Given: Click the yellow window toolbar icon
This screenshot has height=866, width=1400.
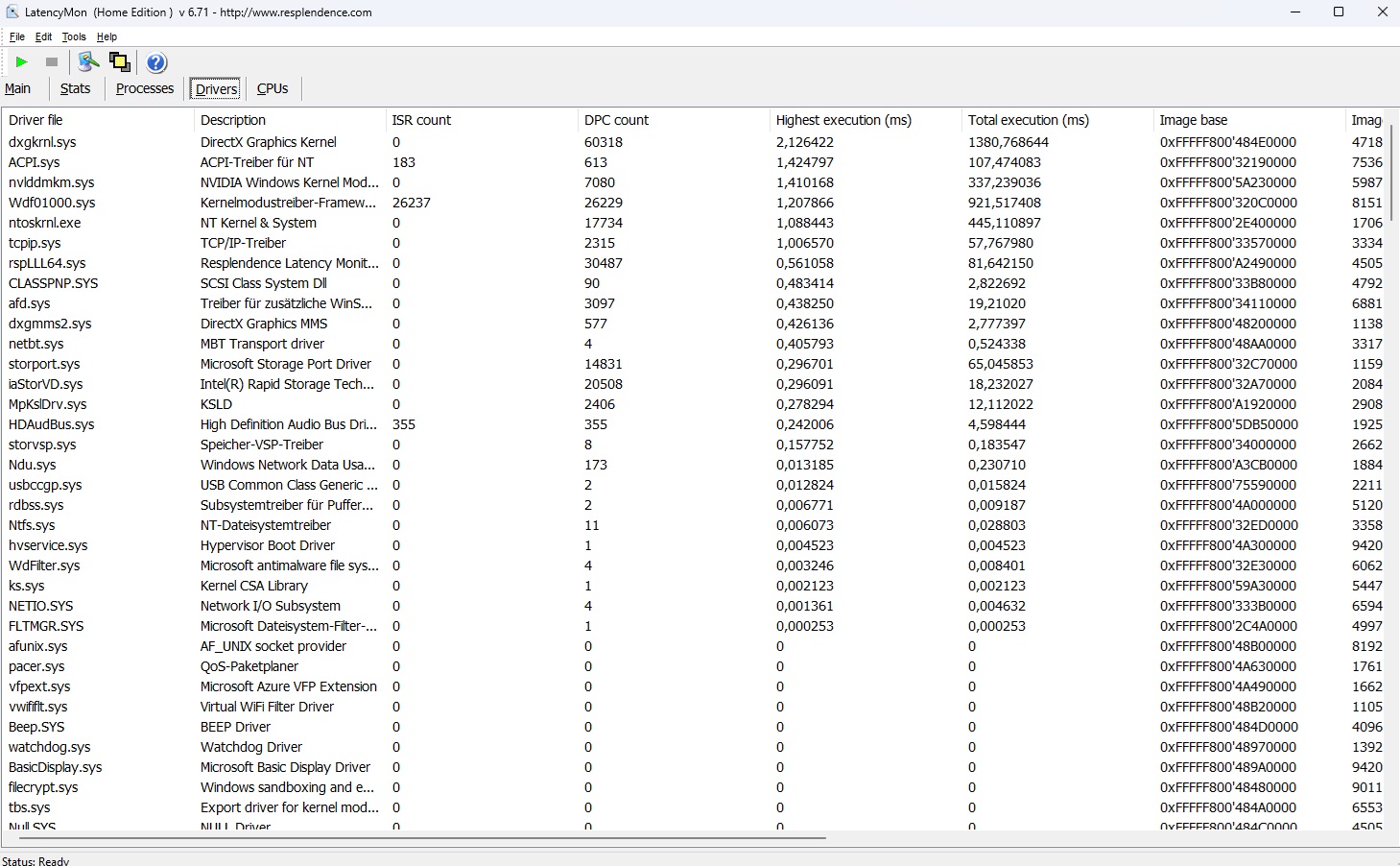Looking at the screenshot, I should [x=120, y=62].
